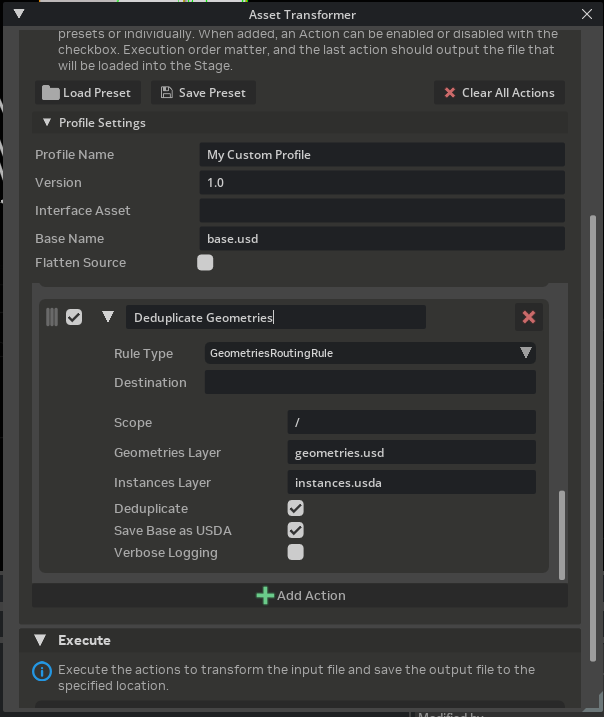604x717 pixels.
Task: Click the Geometries Layer text field
Action: pos(411,453)
